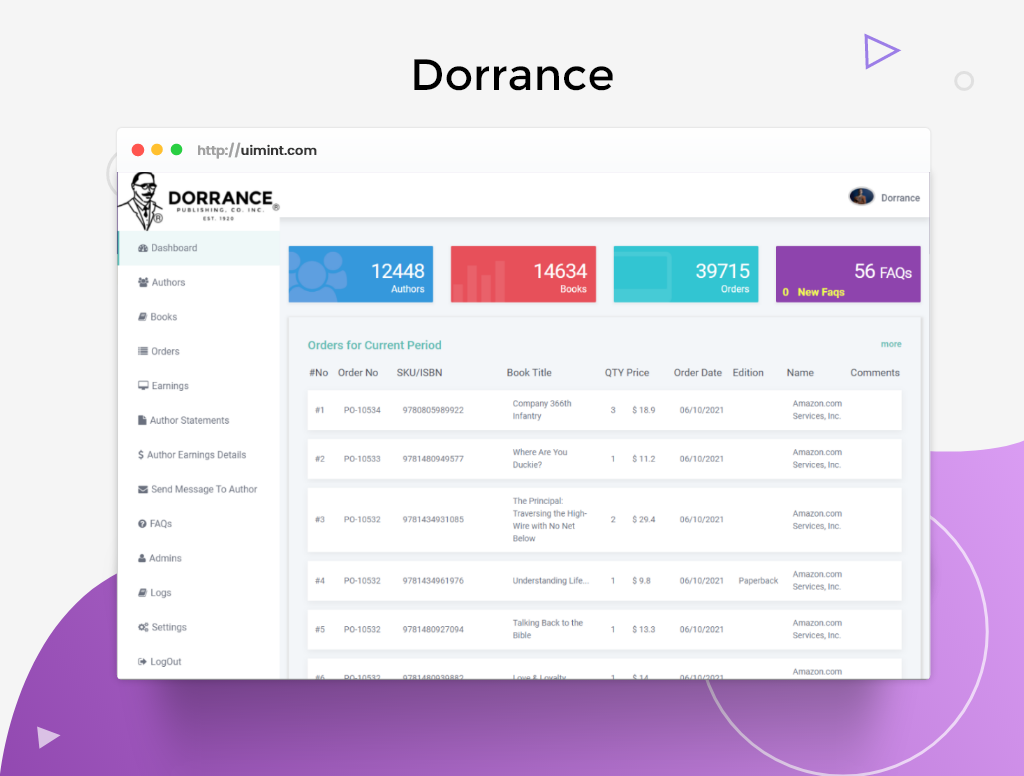
Task: Open the FAQs menu item
Action: 160,524
